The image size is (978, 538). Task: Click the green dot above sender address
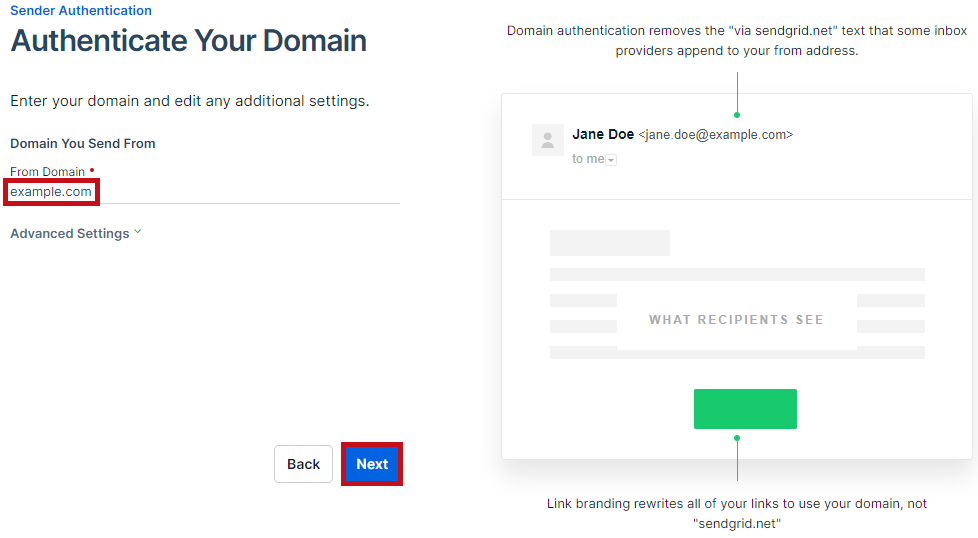[737, 115]
